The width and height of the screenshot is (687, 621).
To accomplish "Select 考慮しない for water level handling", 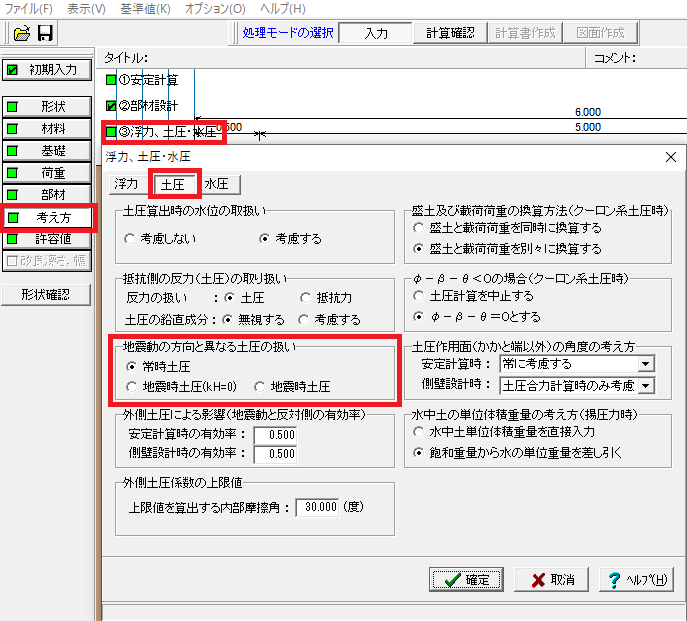I will [x=160, y=239].
